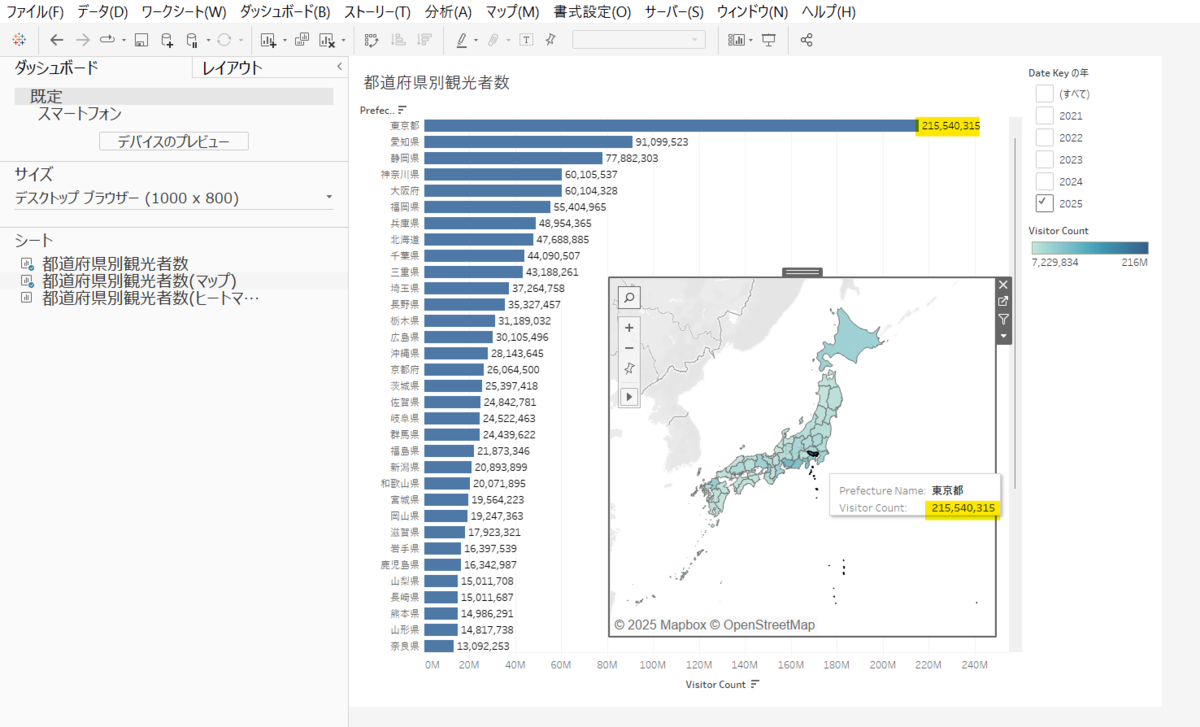Zoom in the map with plus button

[629, 327]
